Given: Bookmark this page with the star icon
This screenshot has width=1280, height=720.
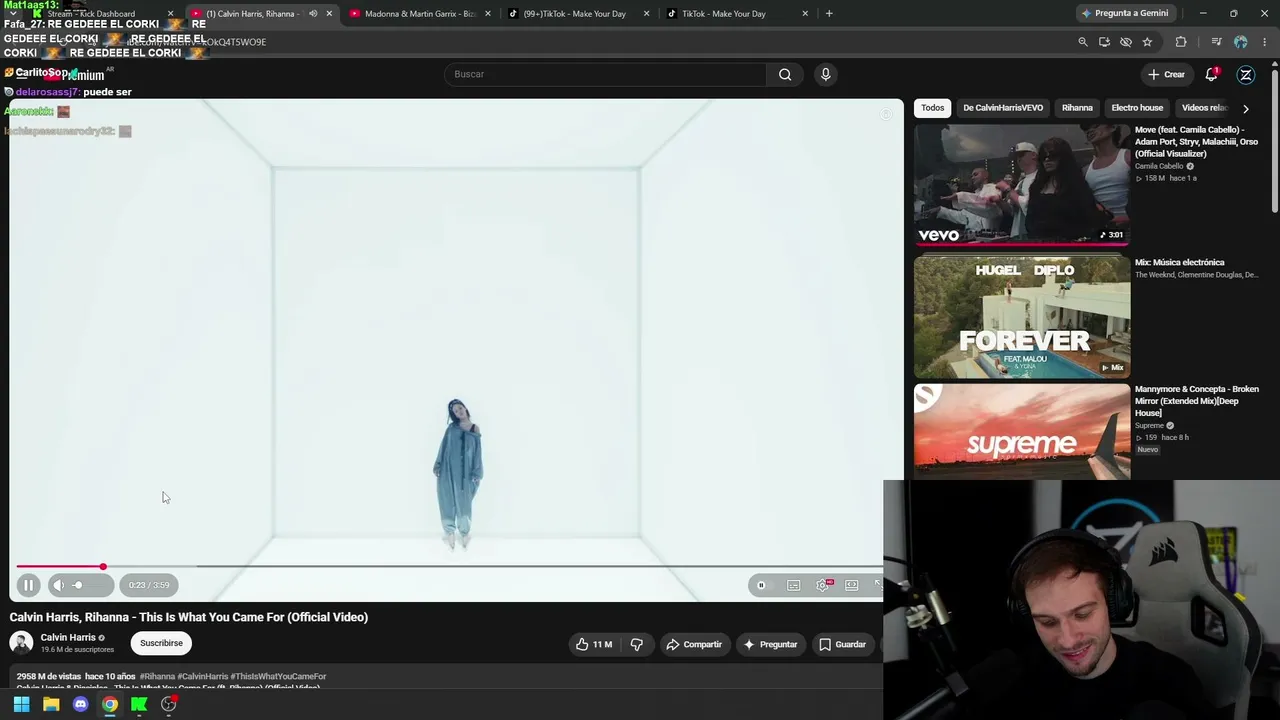Looking at the screenshot, I should tap(1147, 42).
